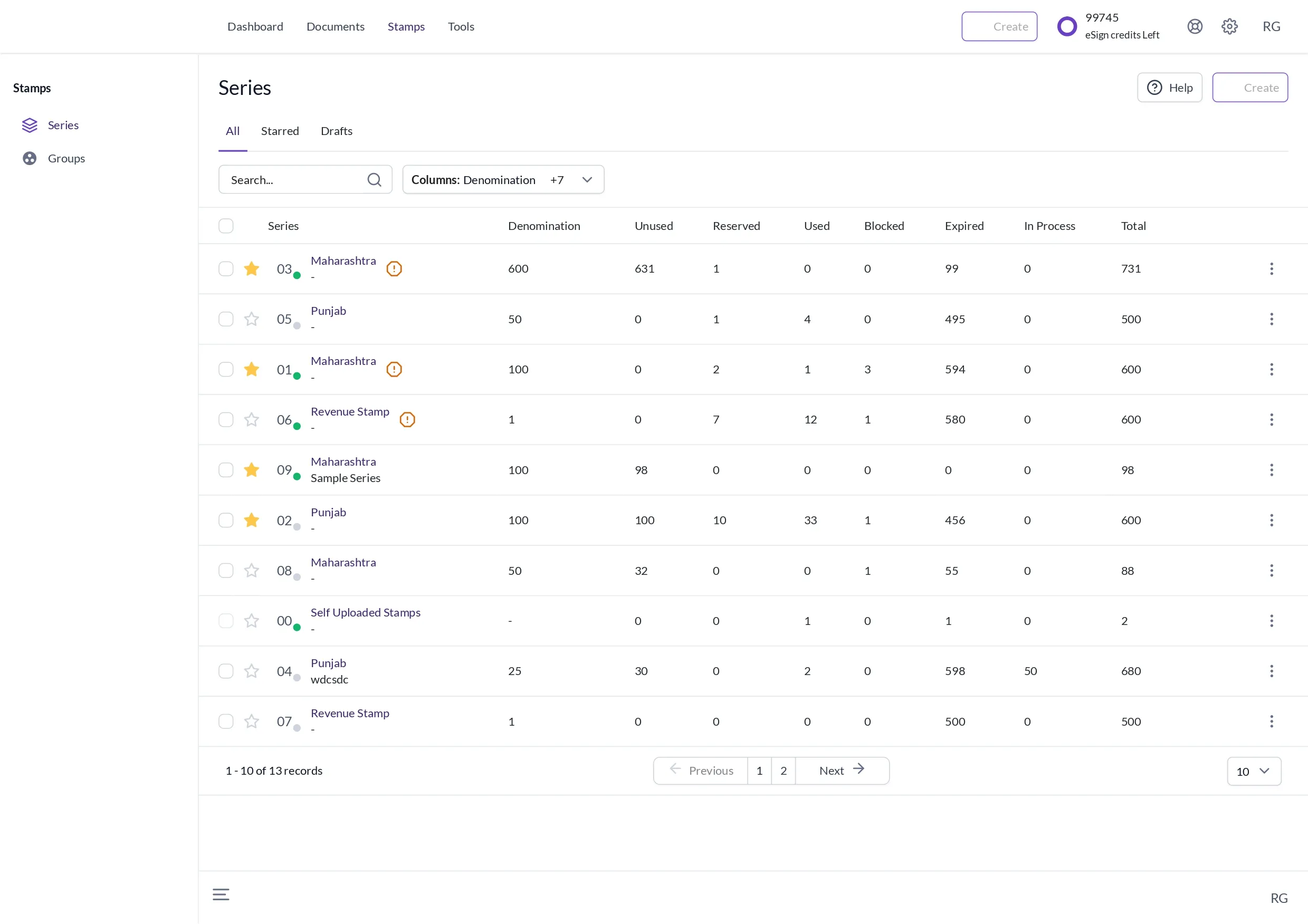Check the box for series 01 Maharashtra

coord(226,370)
